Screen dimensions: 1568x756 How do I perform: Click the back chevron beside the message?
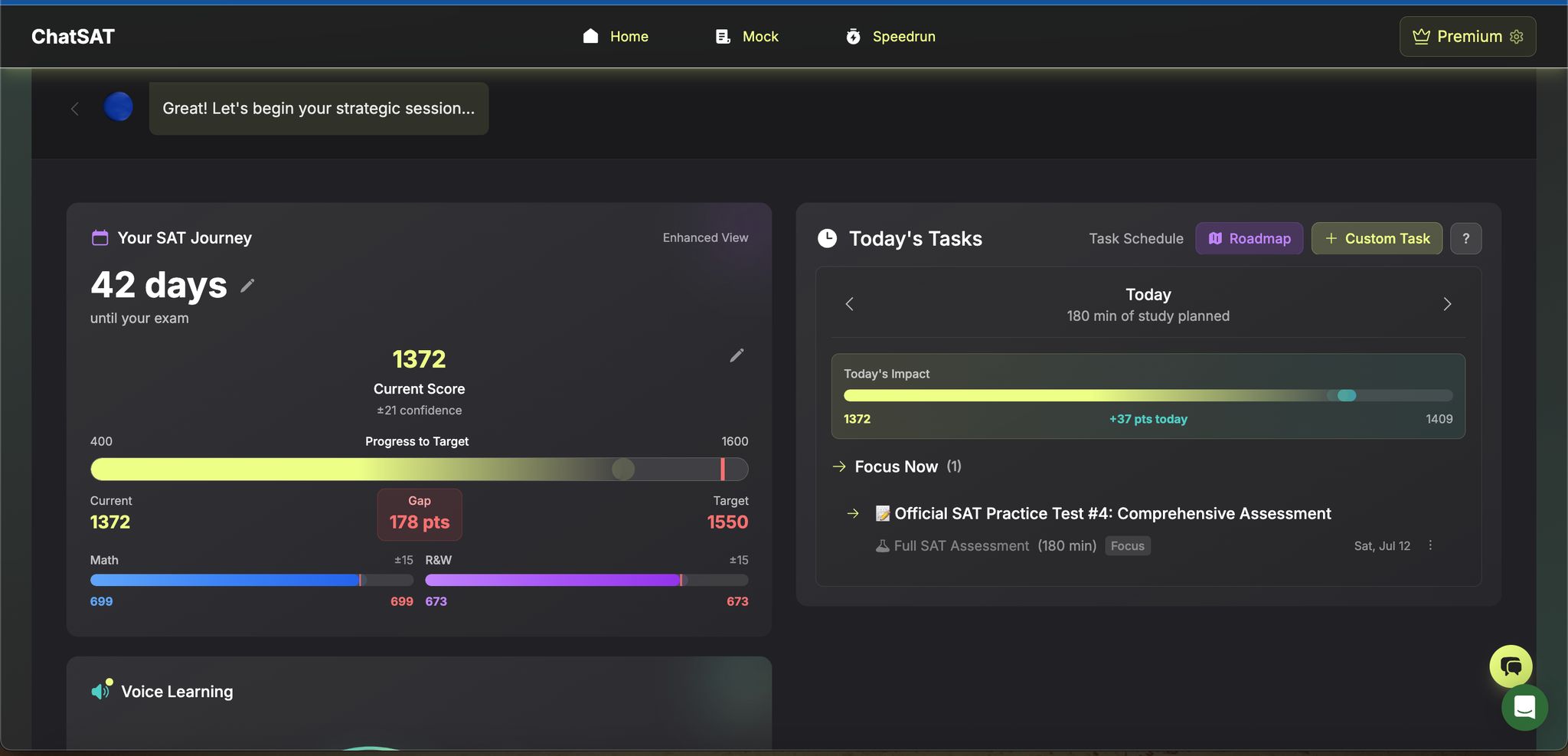[75, 109]
